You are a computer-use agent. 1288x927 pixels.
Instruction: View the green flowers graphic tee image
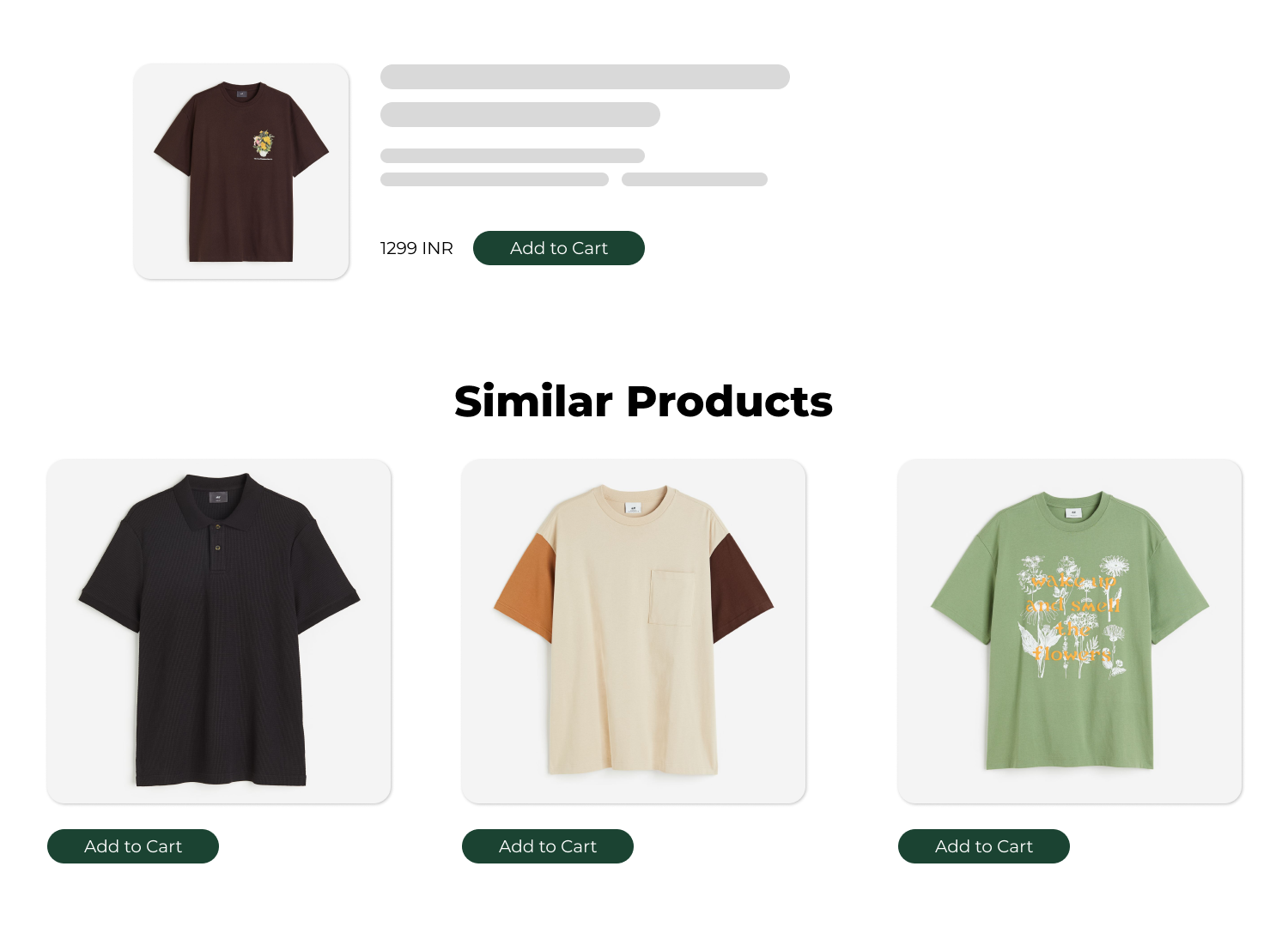(1070, 632)
